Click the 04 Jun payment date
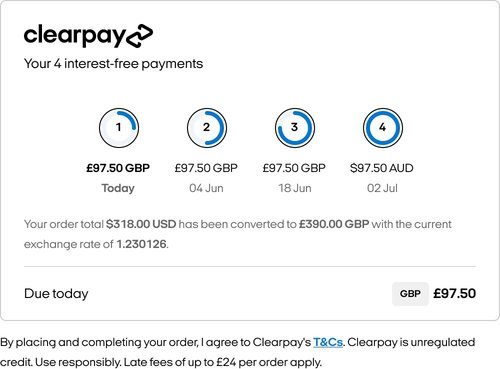Viewport: 500px width, 369px height. (206, 188)
